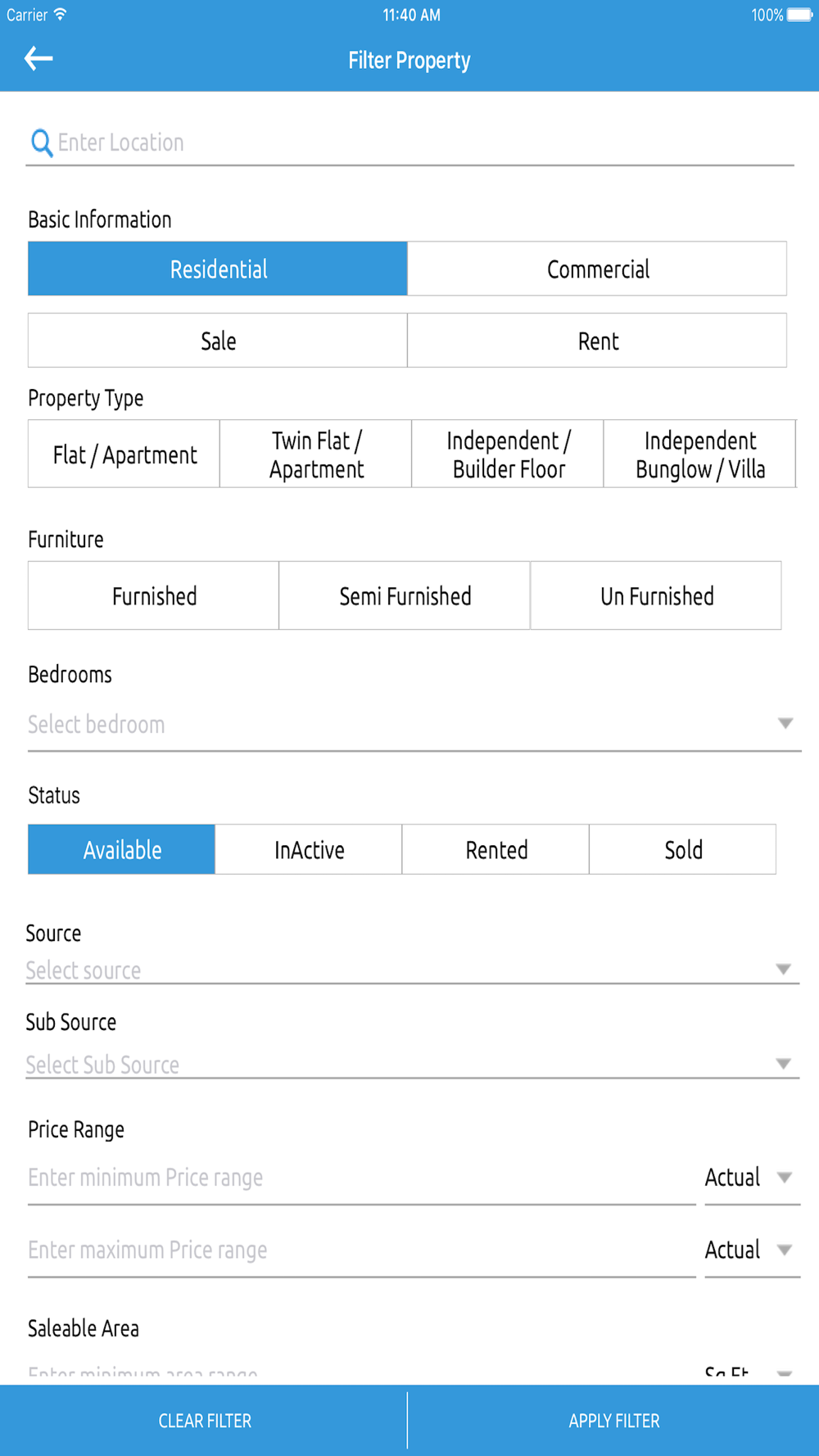
Task: Select Independent Bunglow / Villa type
Action: (699, 454)
